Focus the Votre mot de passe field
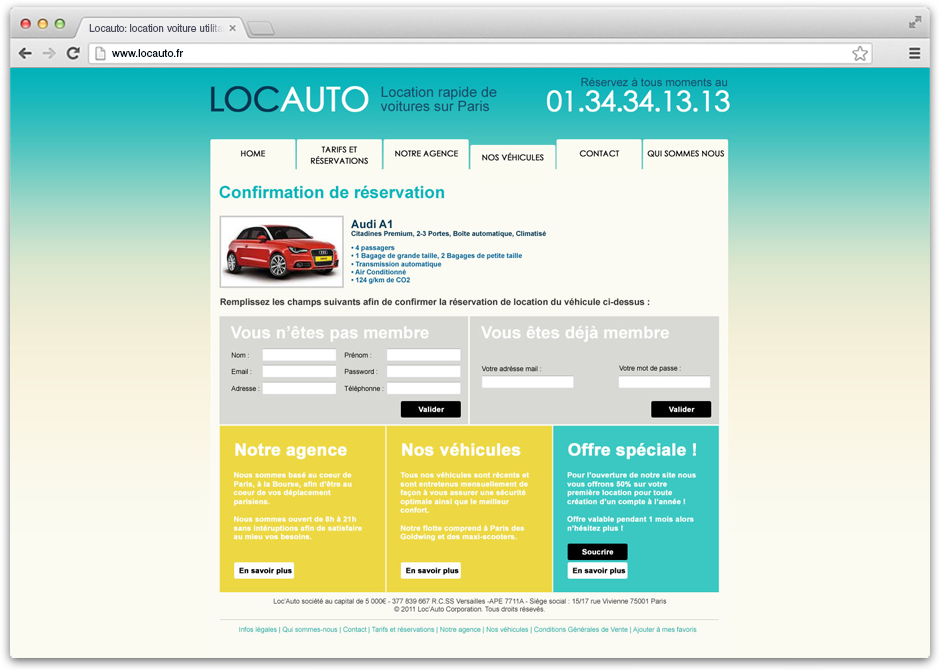Screen dimensions: 940x671 664,382
